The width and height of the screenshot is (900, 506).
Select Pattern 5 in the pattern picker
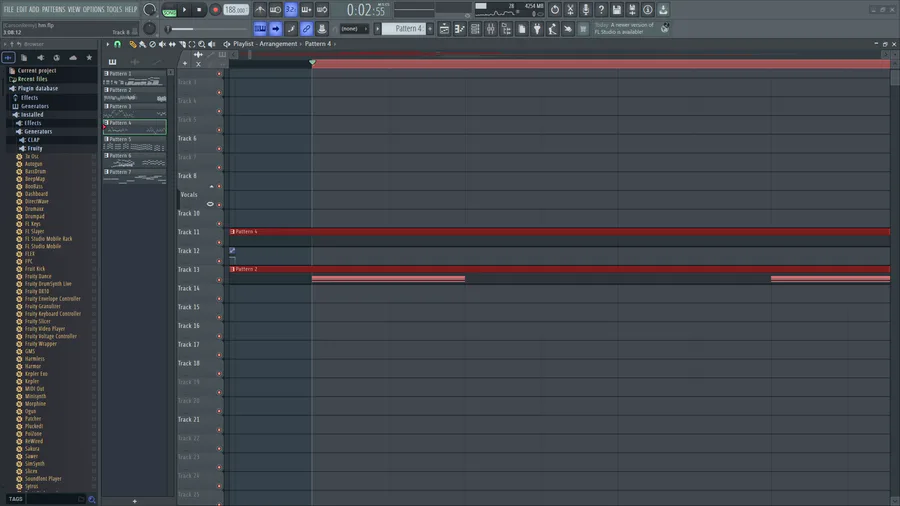[134, 143]
